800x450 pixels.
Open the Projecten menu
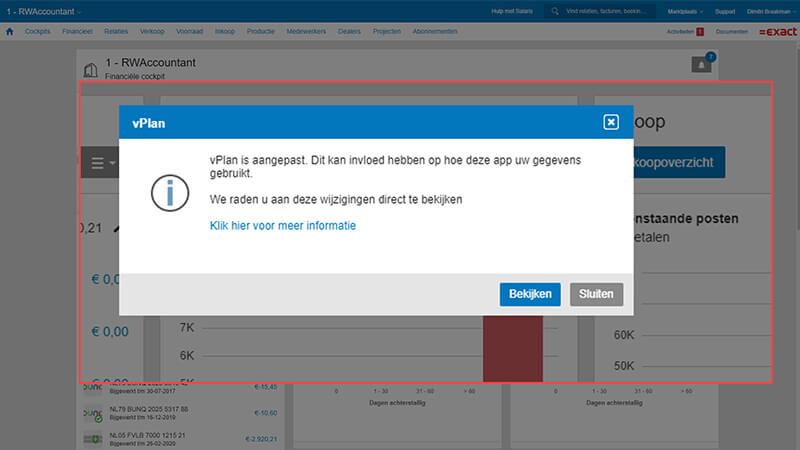pyautogui.click(x=387, y=32)
